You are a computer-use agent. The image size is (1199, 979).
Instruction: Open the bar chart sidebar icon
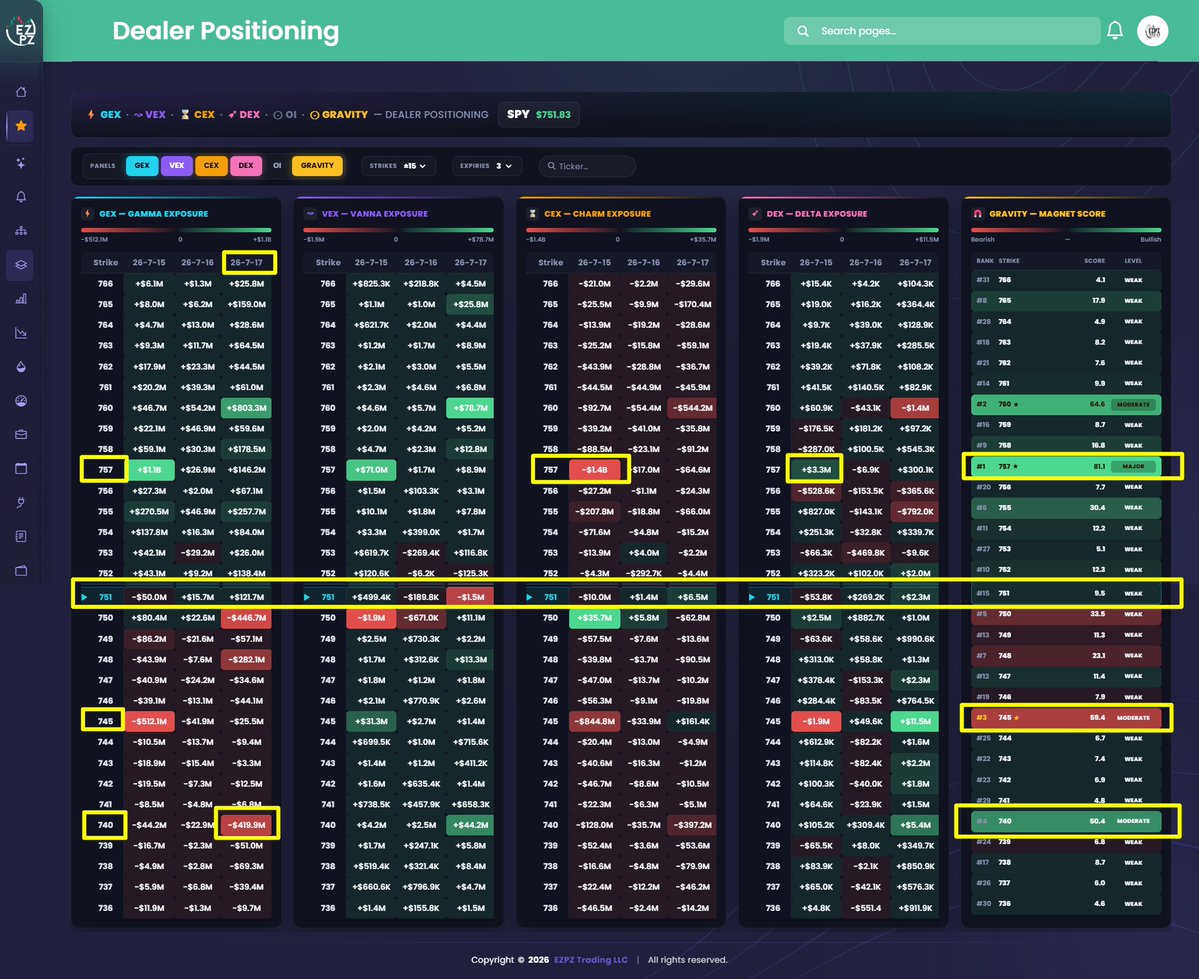[x=21, y=298]
